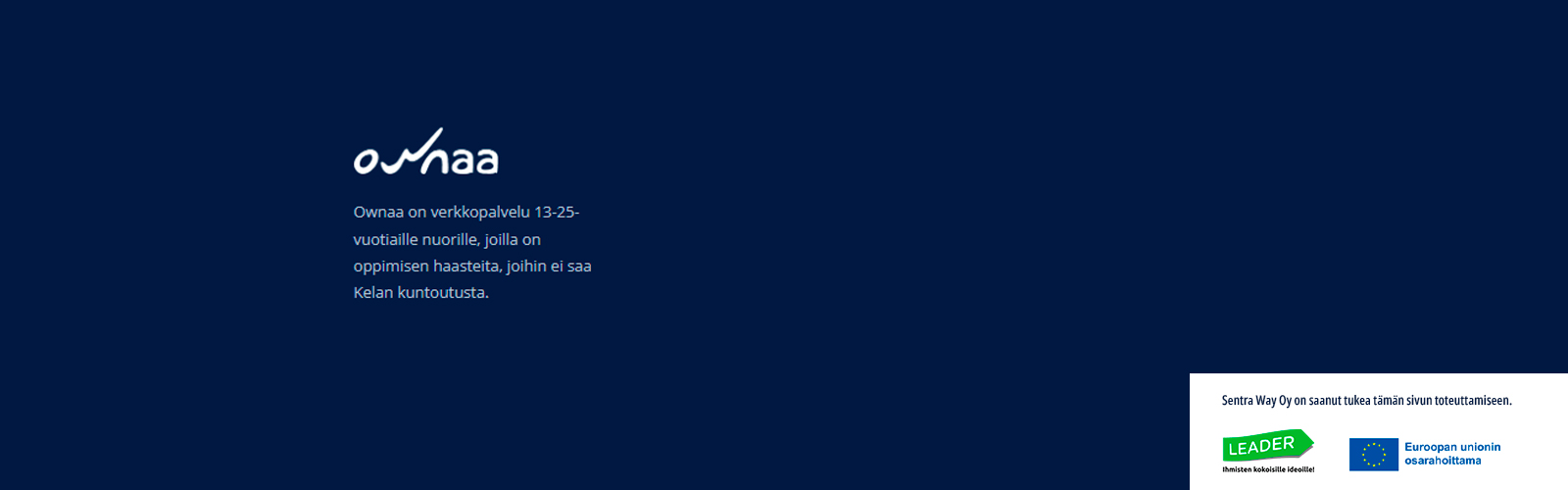Click the 'Kelan kuntoutusta.' text line
Image resolution: width=1568 pixels, height=490 pixels.
click(421, 292)
